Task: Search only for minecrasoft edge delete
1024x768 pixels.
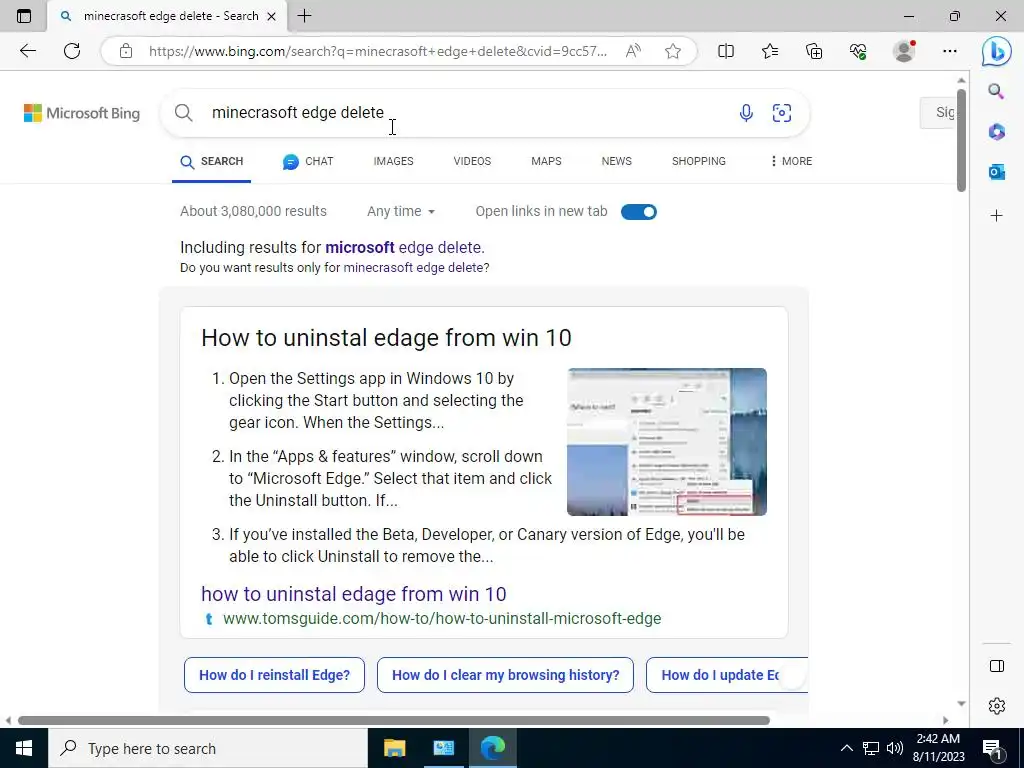Action: tap(414, 268)
